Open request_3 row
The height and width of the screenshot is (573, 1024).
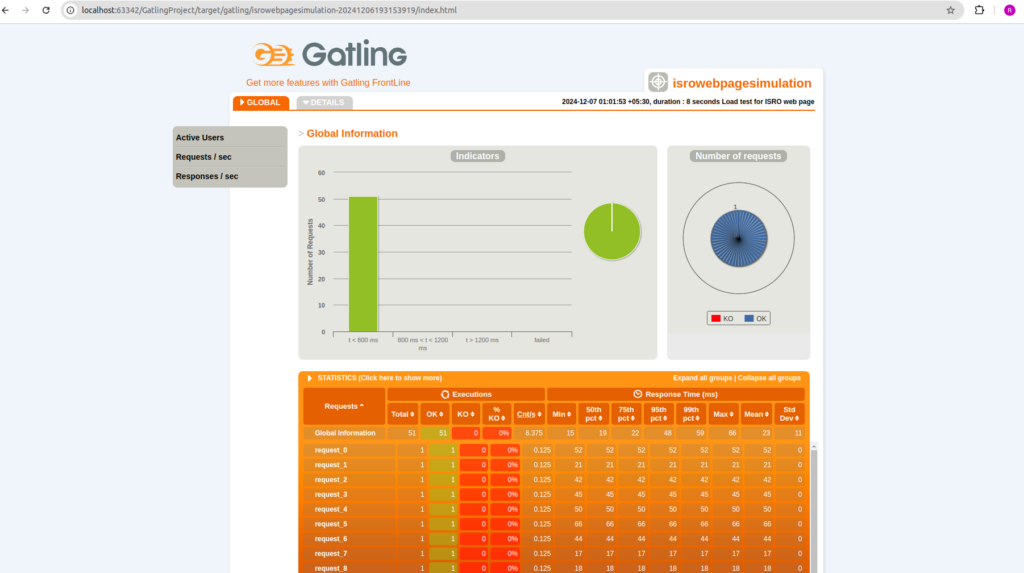coord(554,495)
